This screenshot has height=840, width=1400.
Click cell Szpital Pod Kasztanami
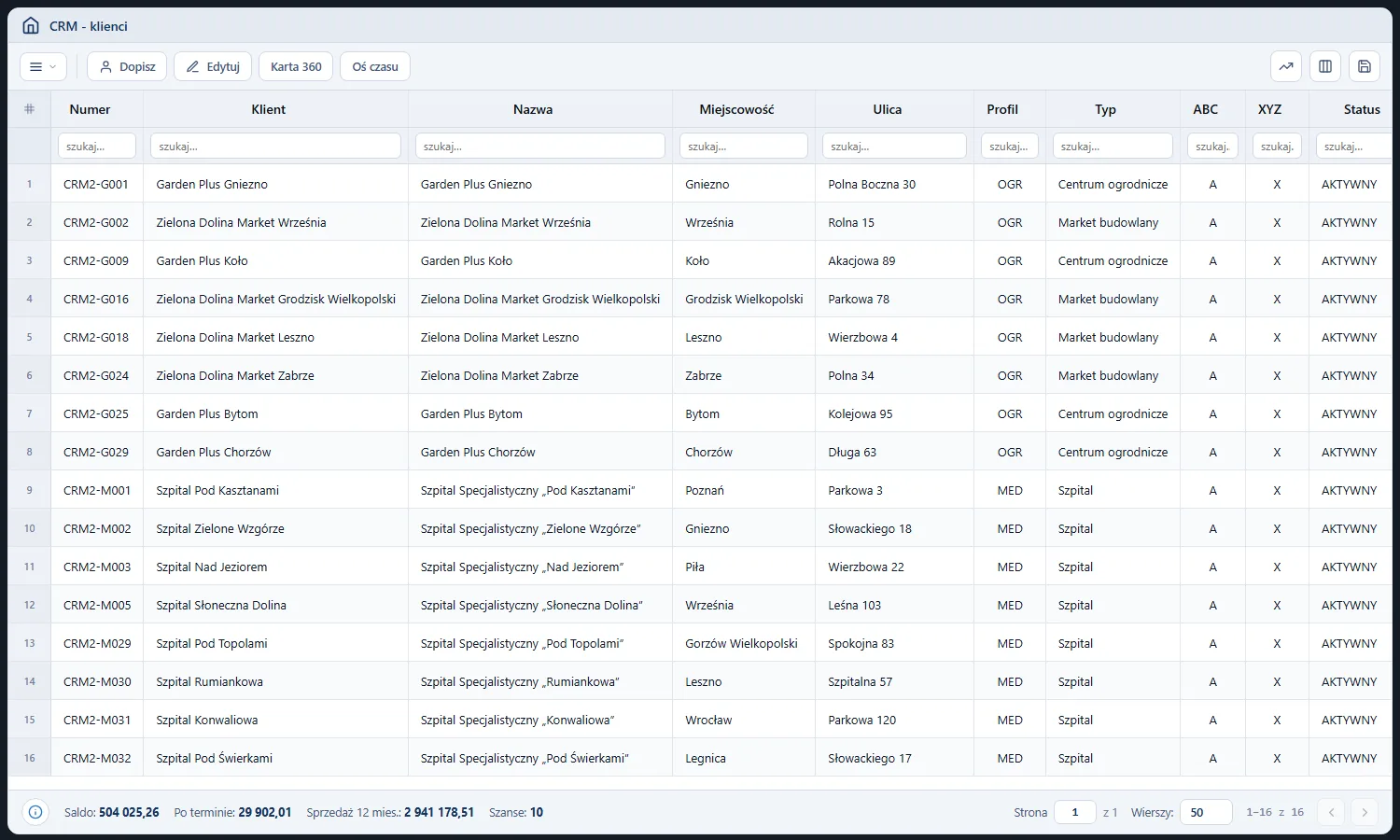pos(217,490)
